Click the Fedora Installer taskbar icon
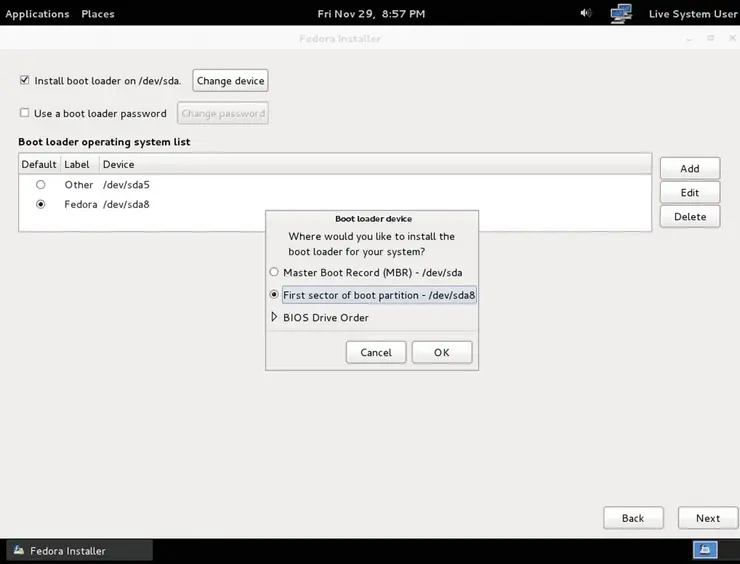The width and height of the screenshot is (740, 564). [20, 551]
